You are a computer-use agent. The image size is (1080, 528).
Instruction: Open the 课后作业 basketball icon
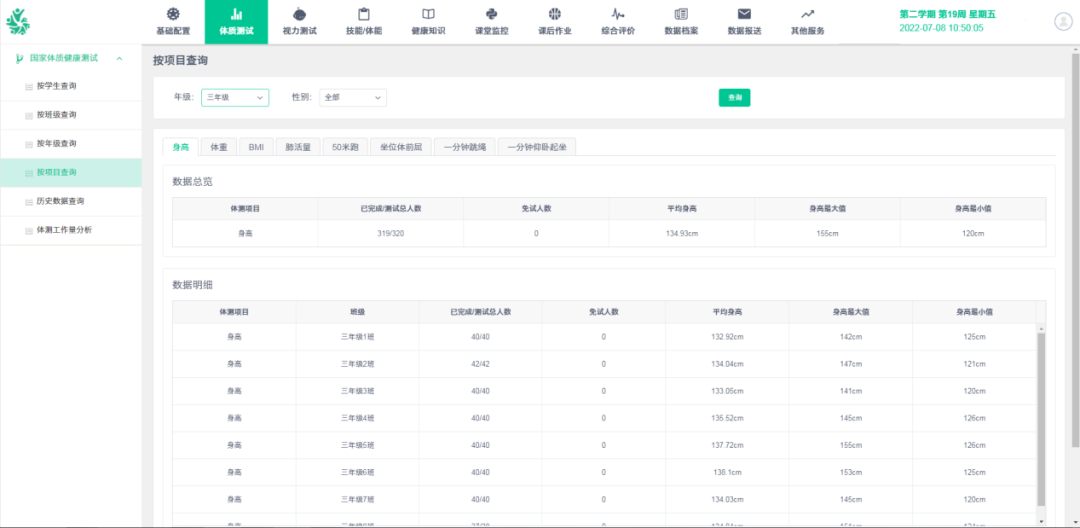tap(555, 14)
